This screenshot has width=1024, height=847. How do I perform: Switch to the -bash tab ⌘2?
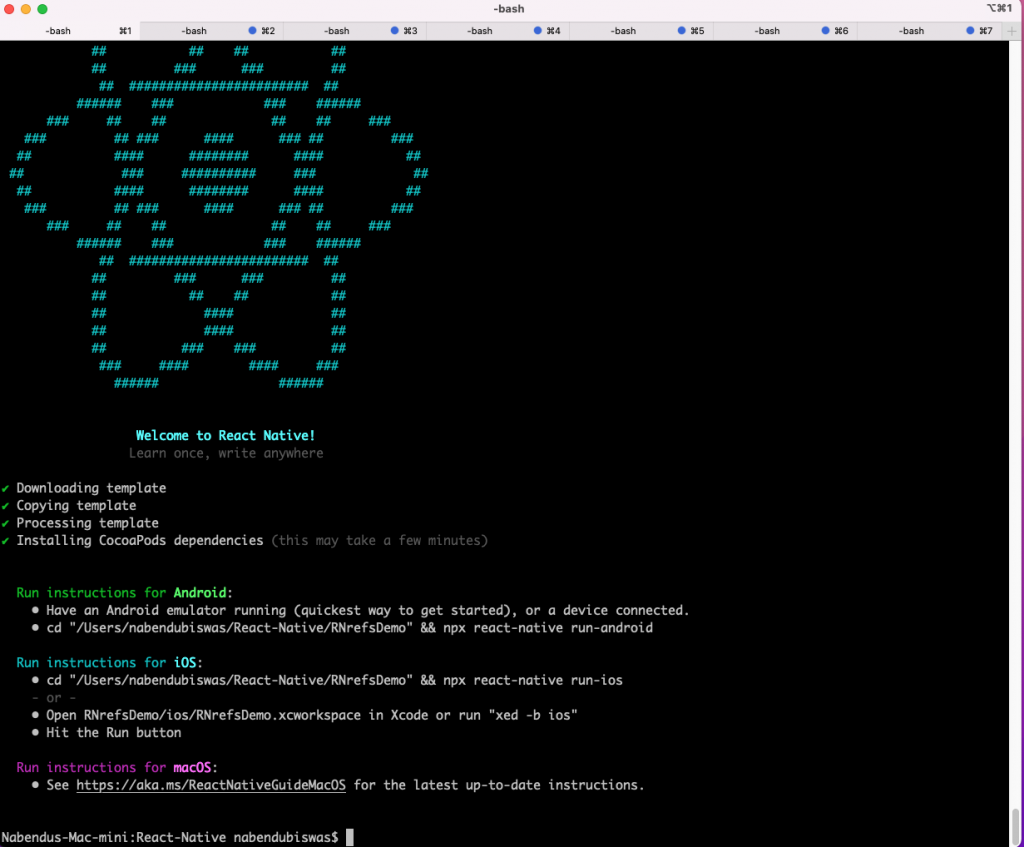click(x=212, y=31)
